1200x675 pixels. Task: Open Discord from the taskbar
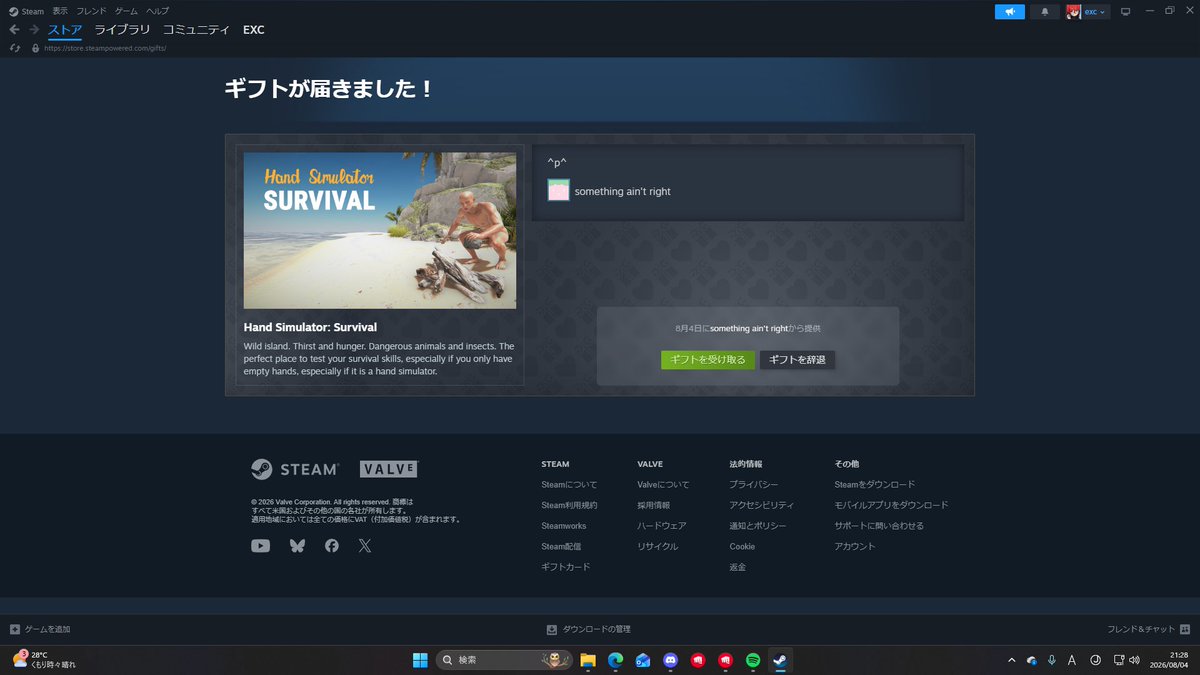click(671, 660)
